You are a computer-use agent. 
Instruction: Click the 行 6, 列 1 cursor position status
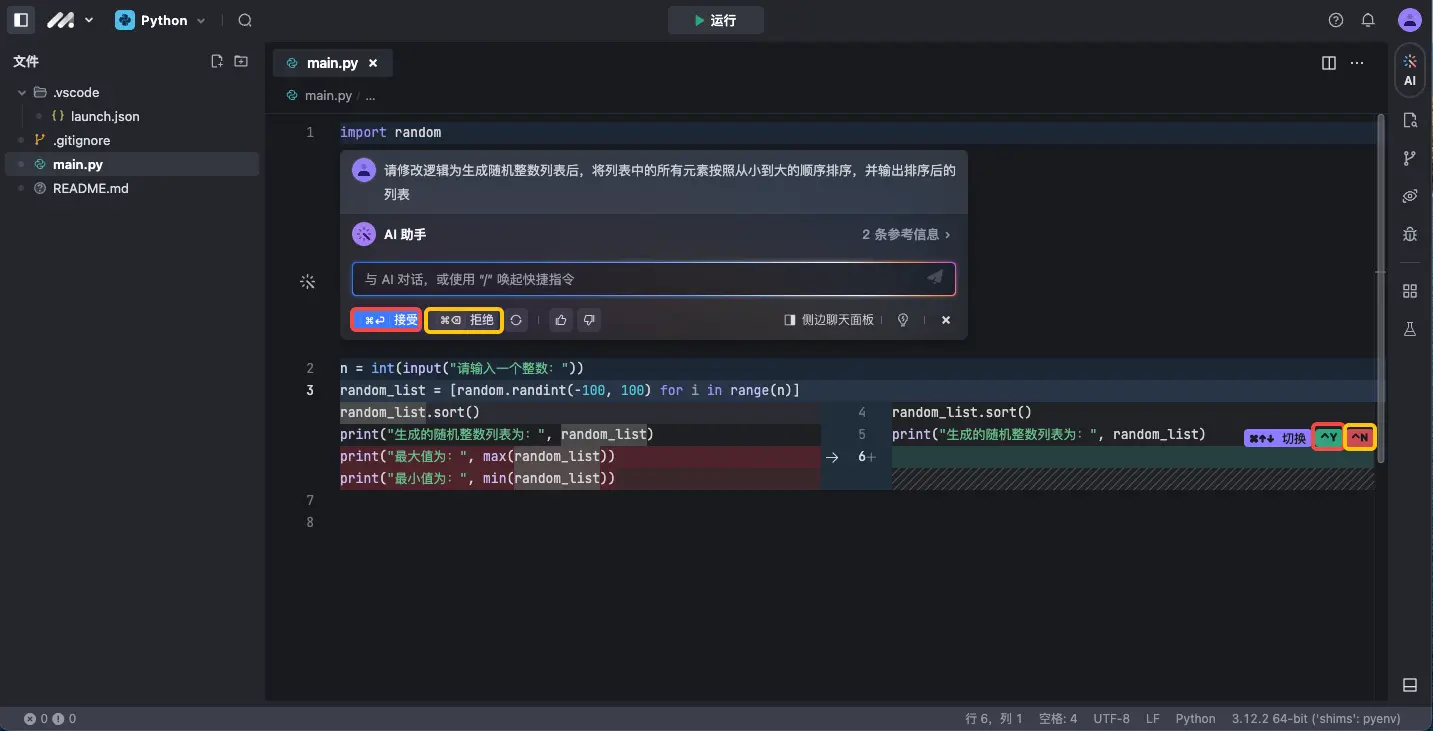994,718
